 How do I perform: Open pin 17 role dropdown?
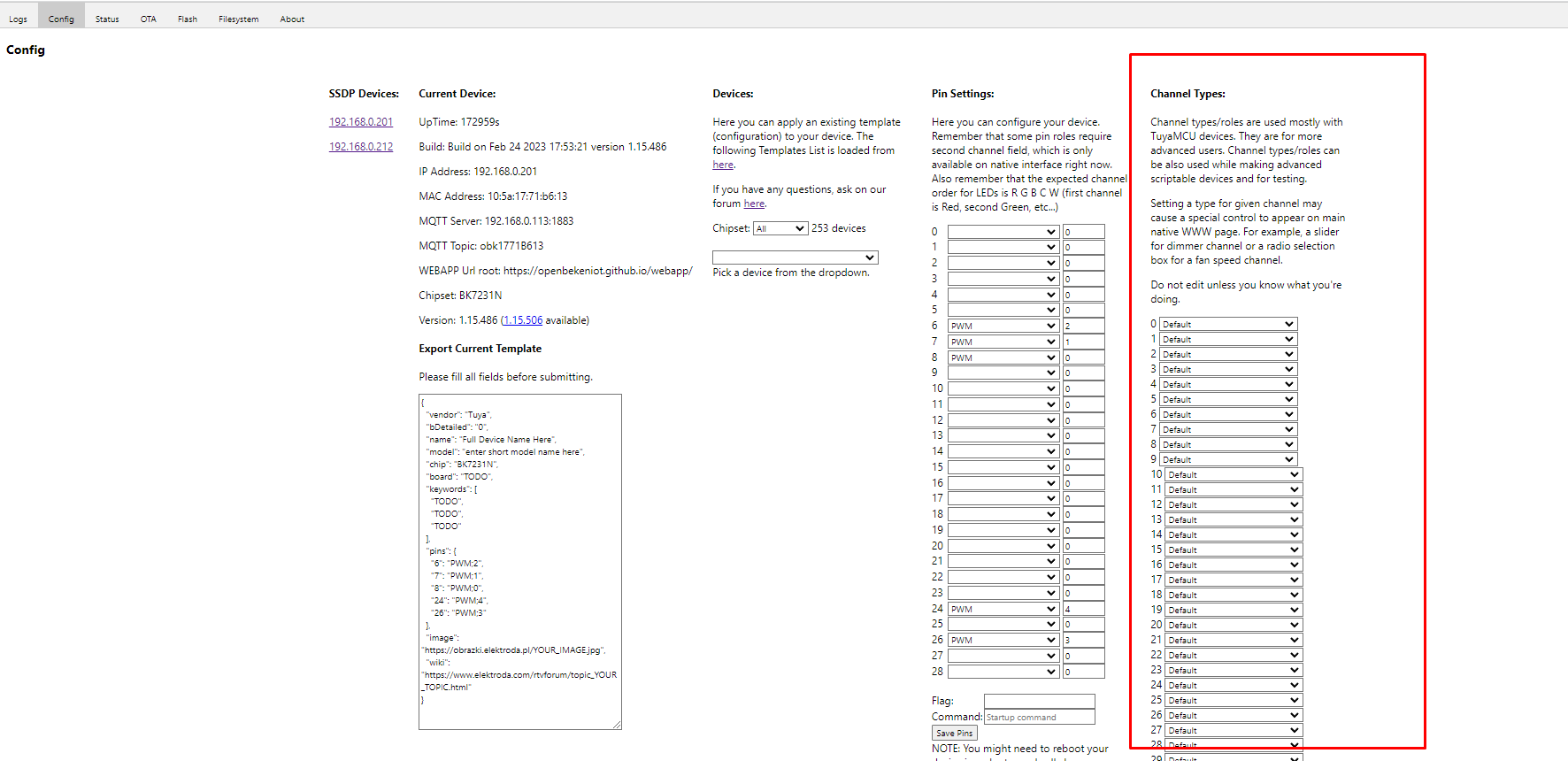1003,498
